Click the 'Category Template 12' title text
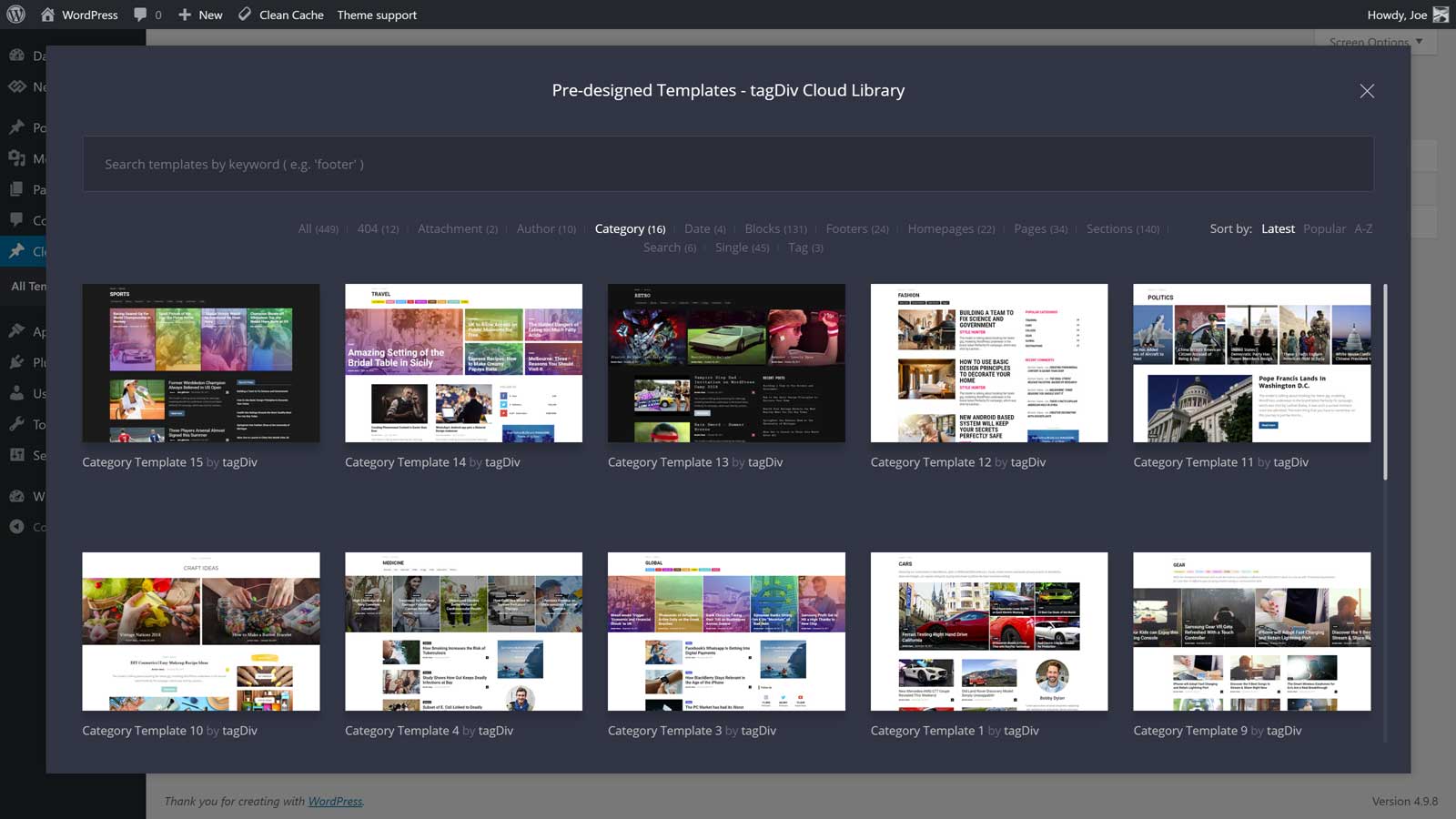The height and width of the screenshot is (819, 1456). pyautogui.click(x=931, y=462)
